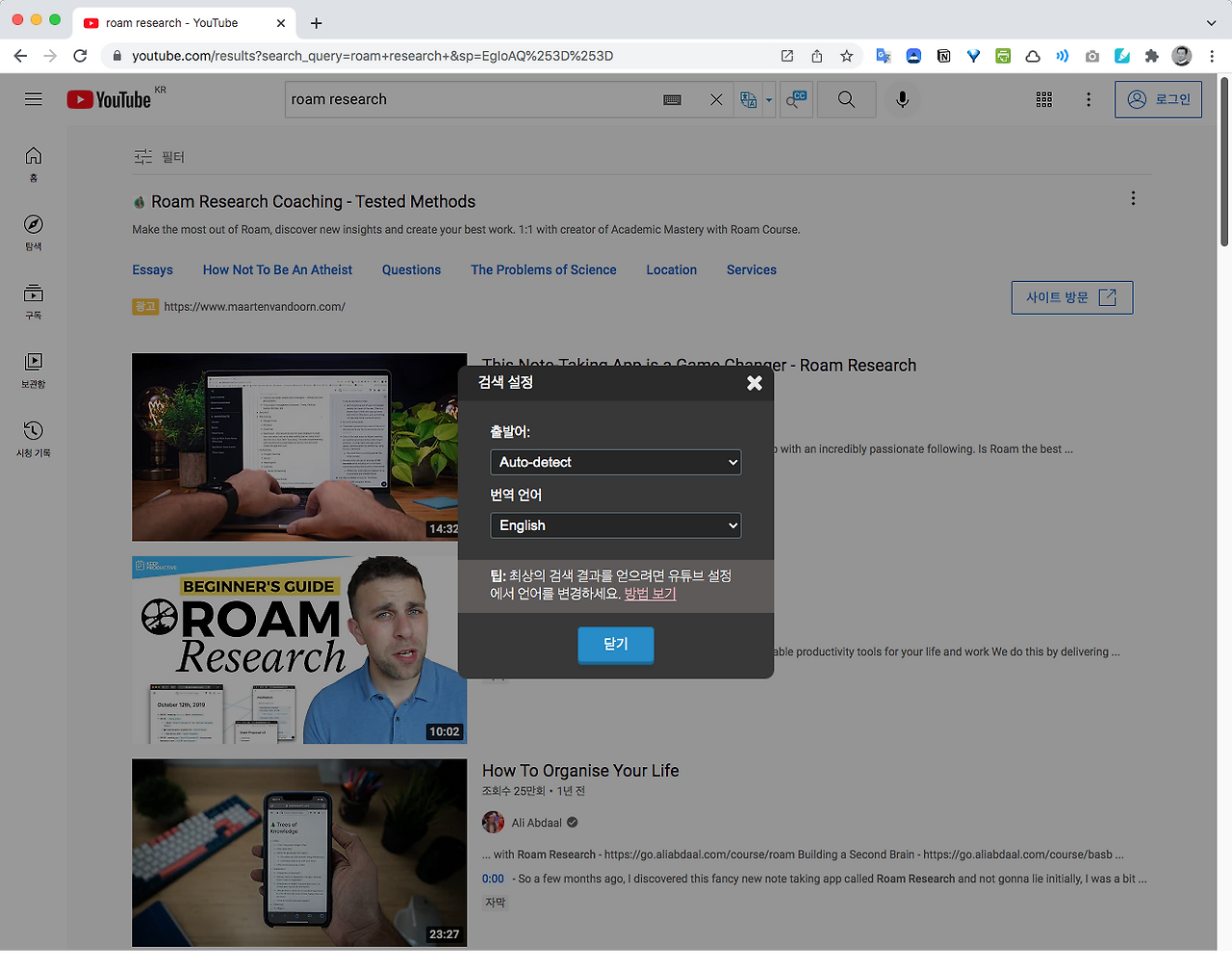The height and width of the screenshot is (970, 1232).
Task: Open YouTube settings three-dot menu
Action: coord(1089,99)
